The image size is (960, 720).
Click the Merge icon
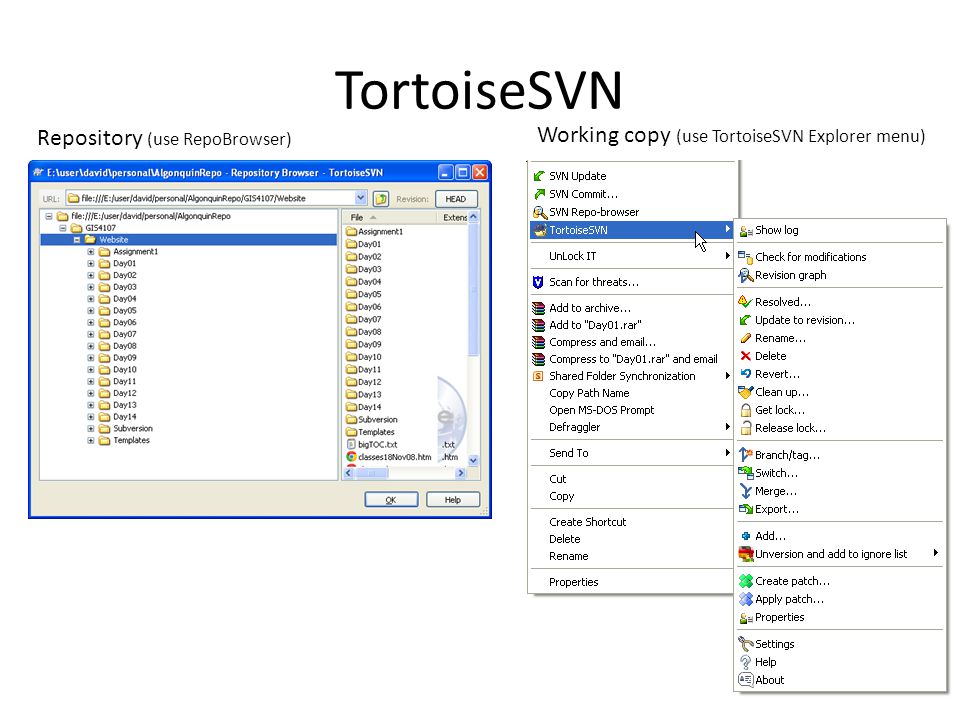pyautogui.click(x=745, y=491)
